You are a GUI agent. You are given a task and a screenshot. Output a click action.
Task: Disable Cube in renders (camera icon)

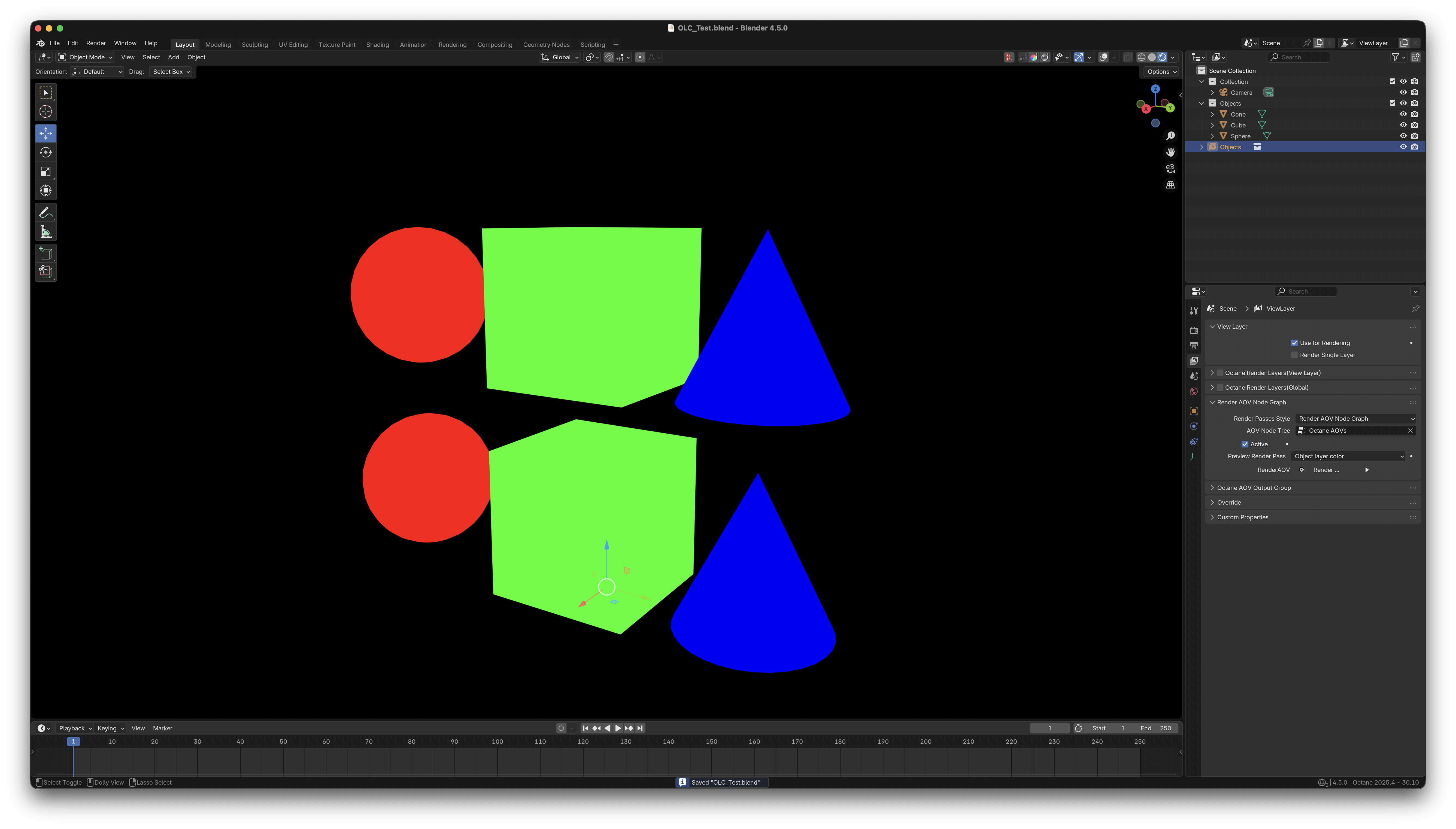(1414, 125)
